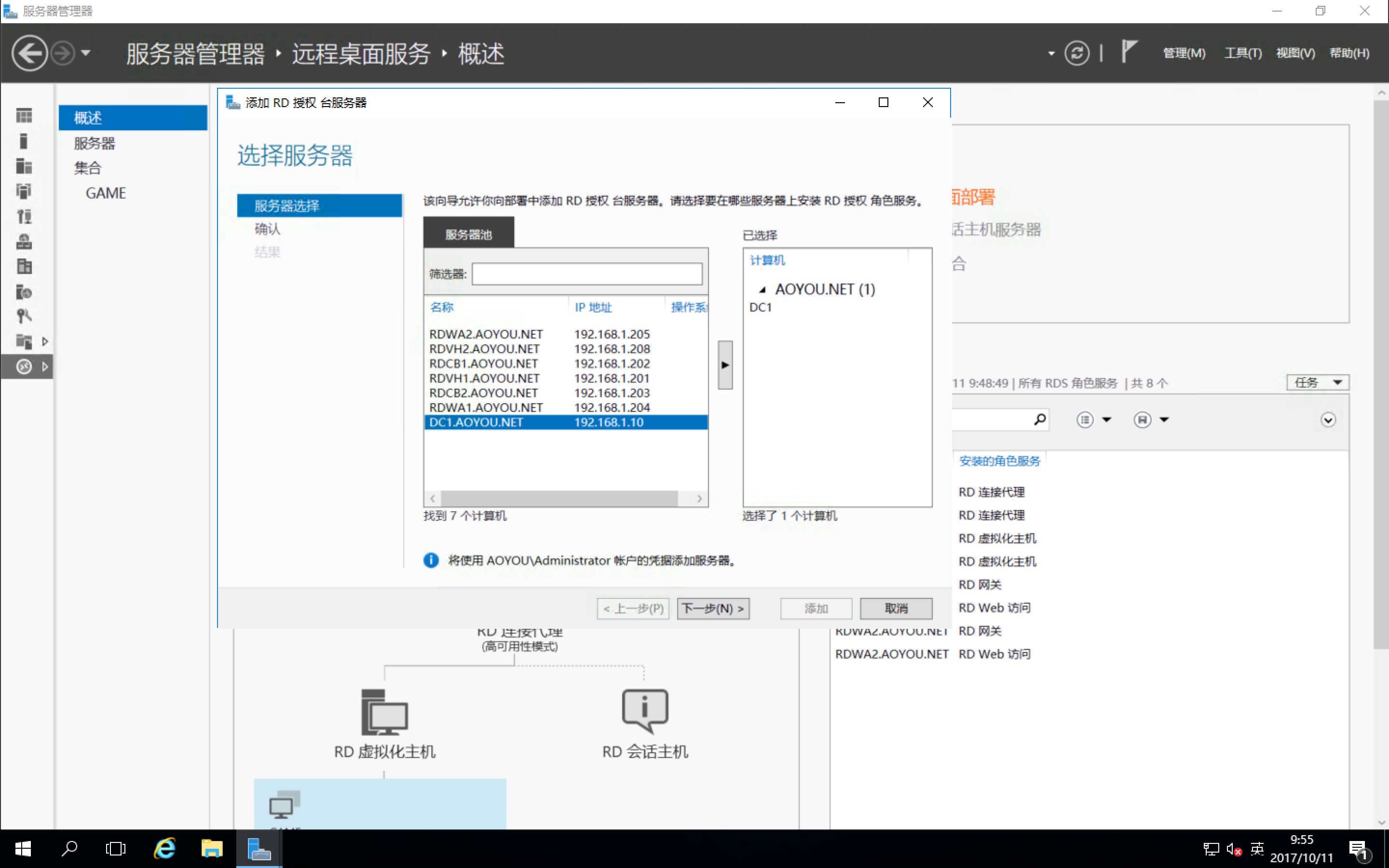Open dropdown arrow left of refresh icon
Image resolution: width=1389 pixels, height=868 pixels.
coord(1051,54)
